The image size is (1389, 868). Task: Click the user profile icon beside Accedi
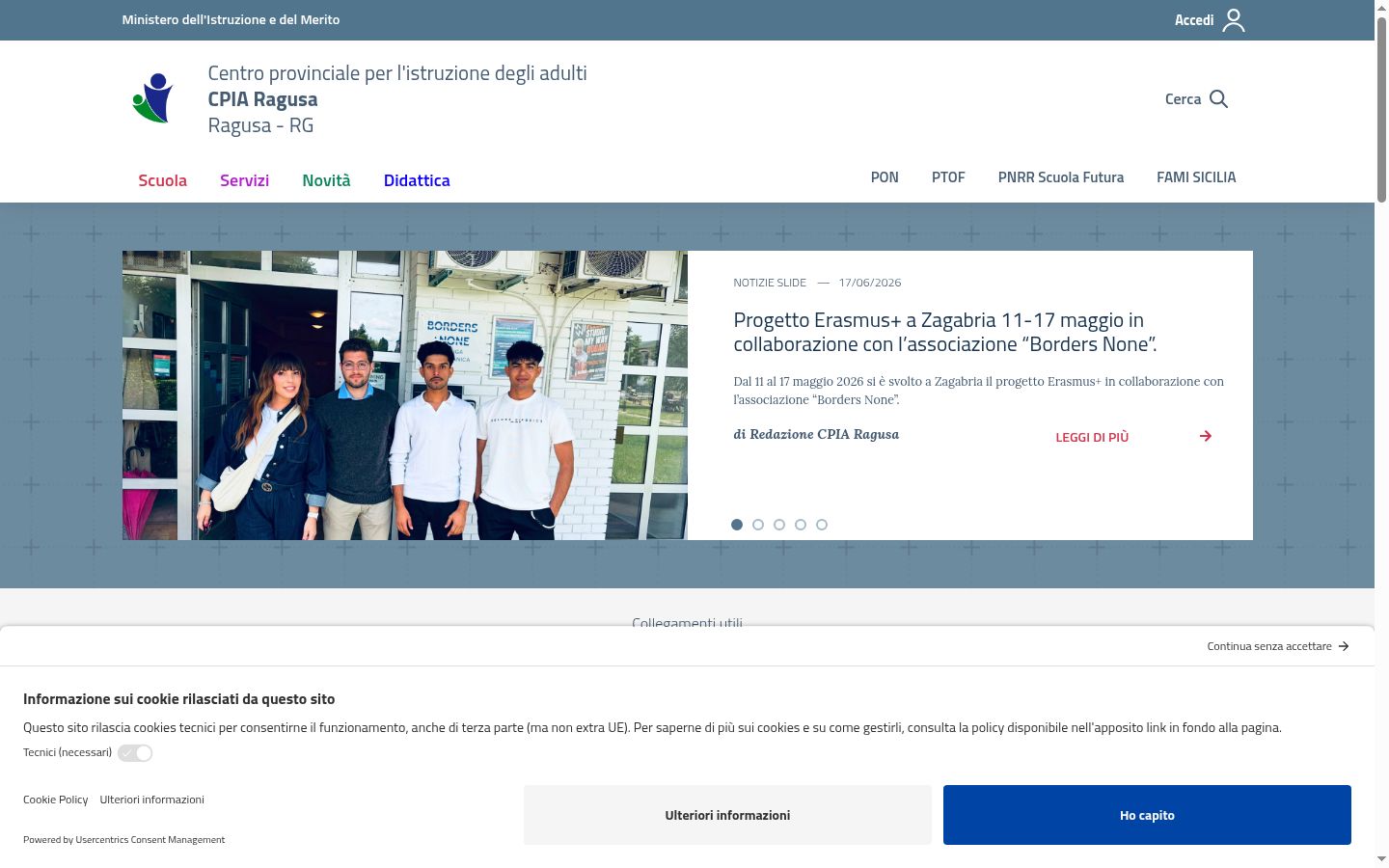point(1234,20)
